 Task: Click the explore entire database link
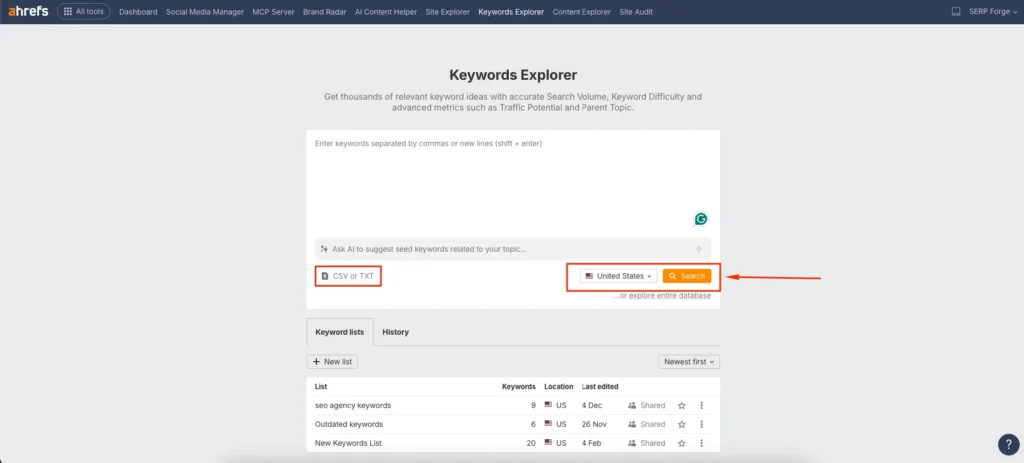point(669,296)
